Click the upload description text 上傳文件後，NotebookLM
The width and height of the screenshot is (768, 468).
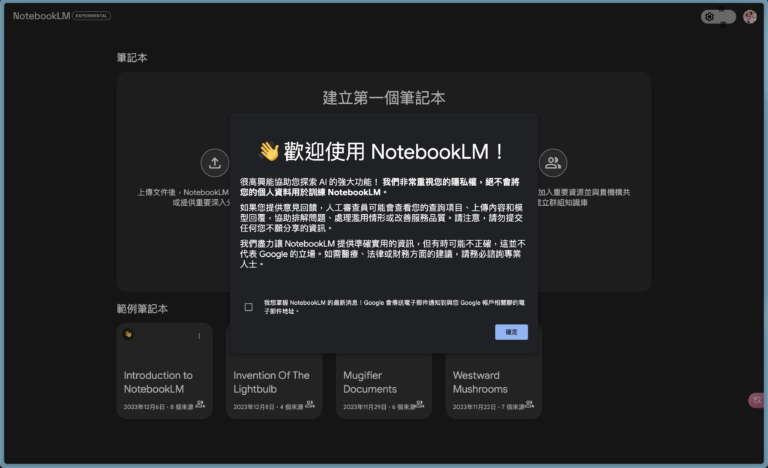coord(183,197)
